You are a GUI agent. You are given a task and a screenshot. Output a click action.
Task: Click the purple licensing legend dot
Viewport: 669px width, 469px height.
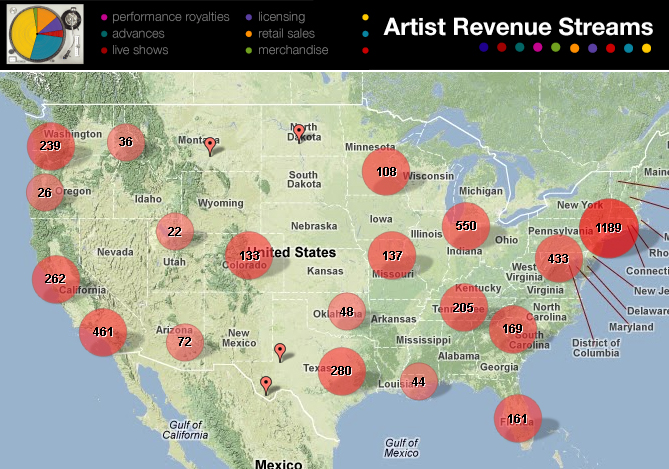tap(249, 17)
